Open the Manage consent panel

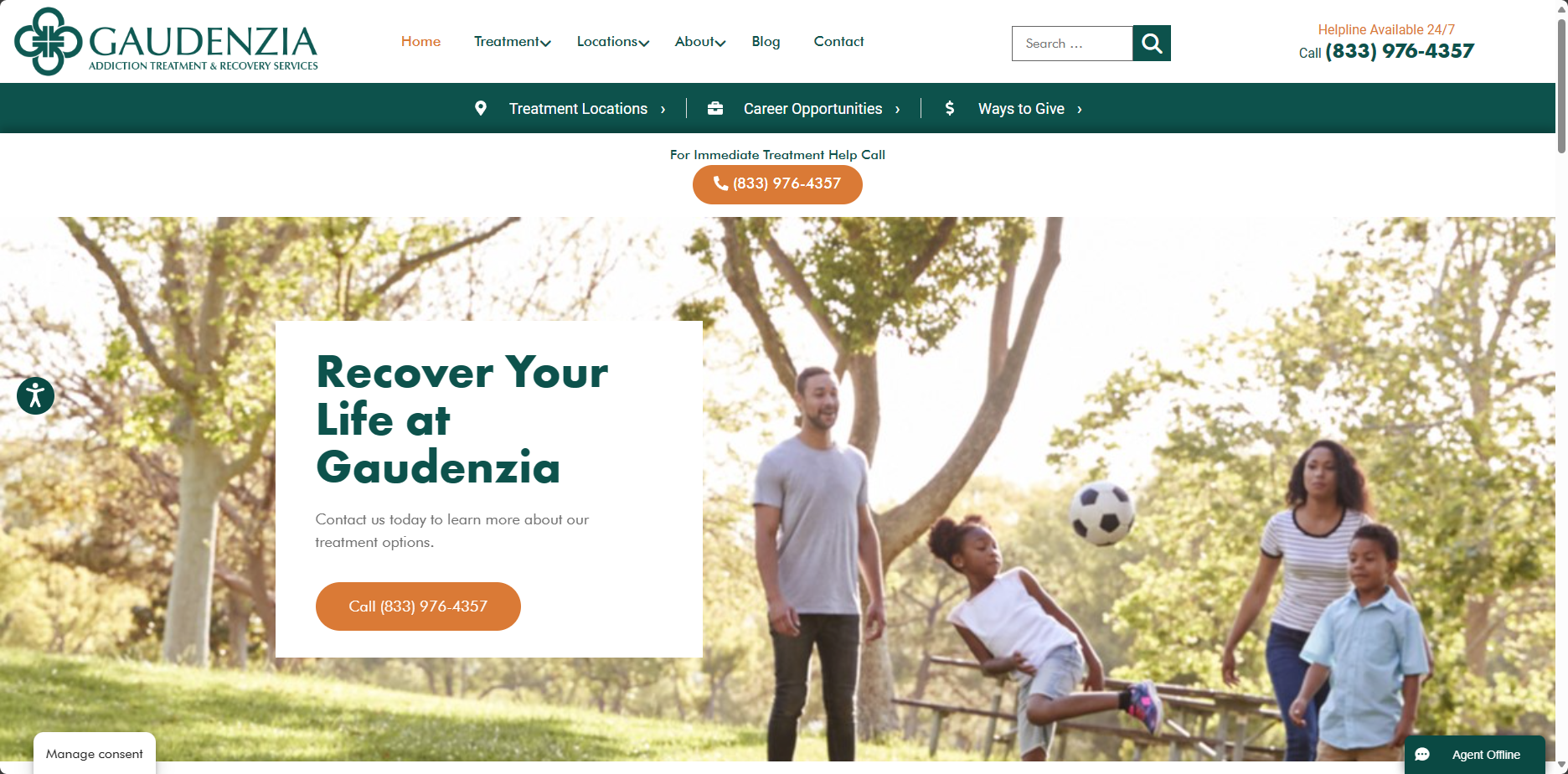(95, 754)
